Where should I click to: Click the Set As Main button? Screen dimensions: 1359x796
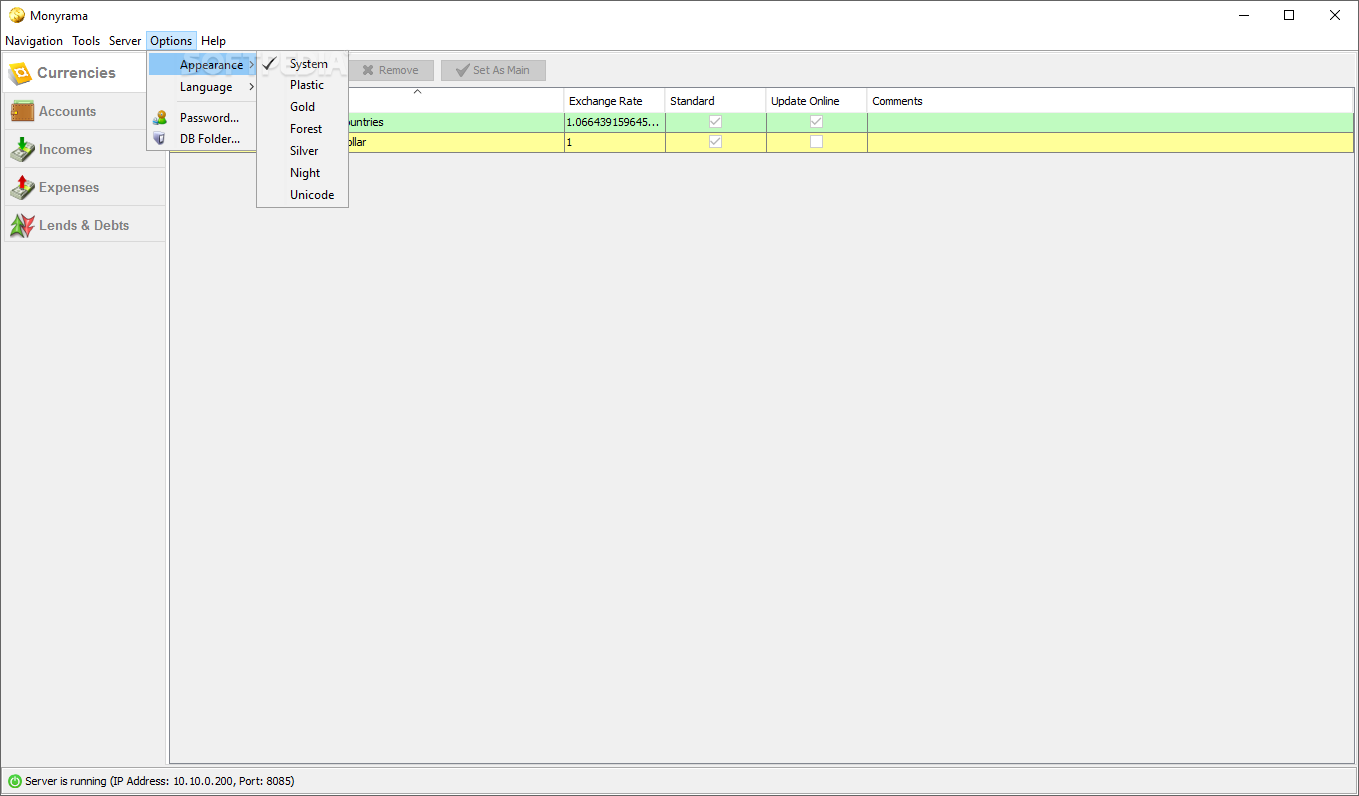point(493,70)
